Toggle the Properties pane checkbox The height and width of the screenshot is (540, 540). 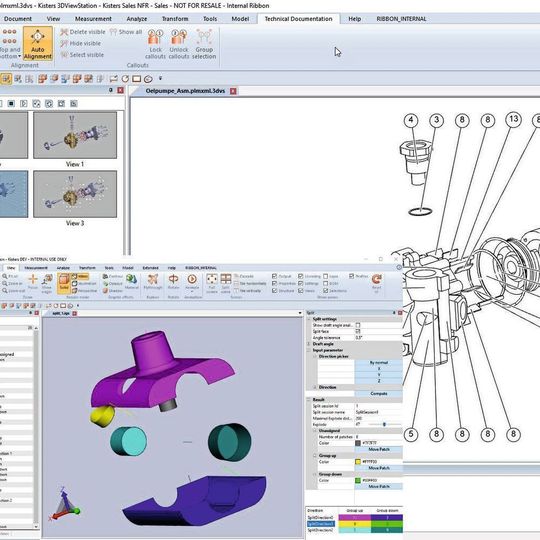[274, 283]
